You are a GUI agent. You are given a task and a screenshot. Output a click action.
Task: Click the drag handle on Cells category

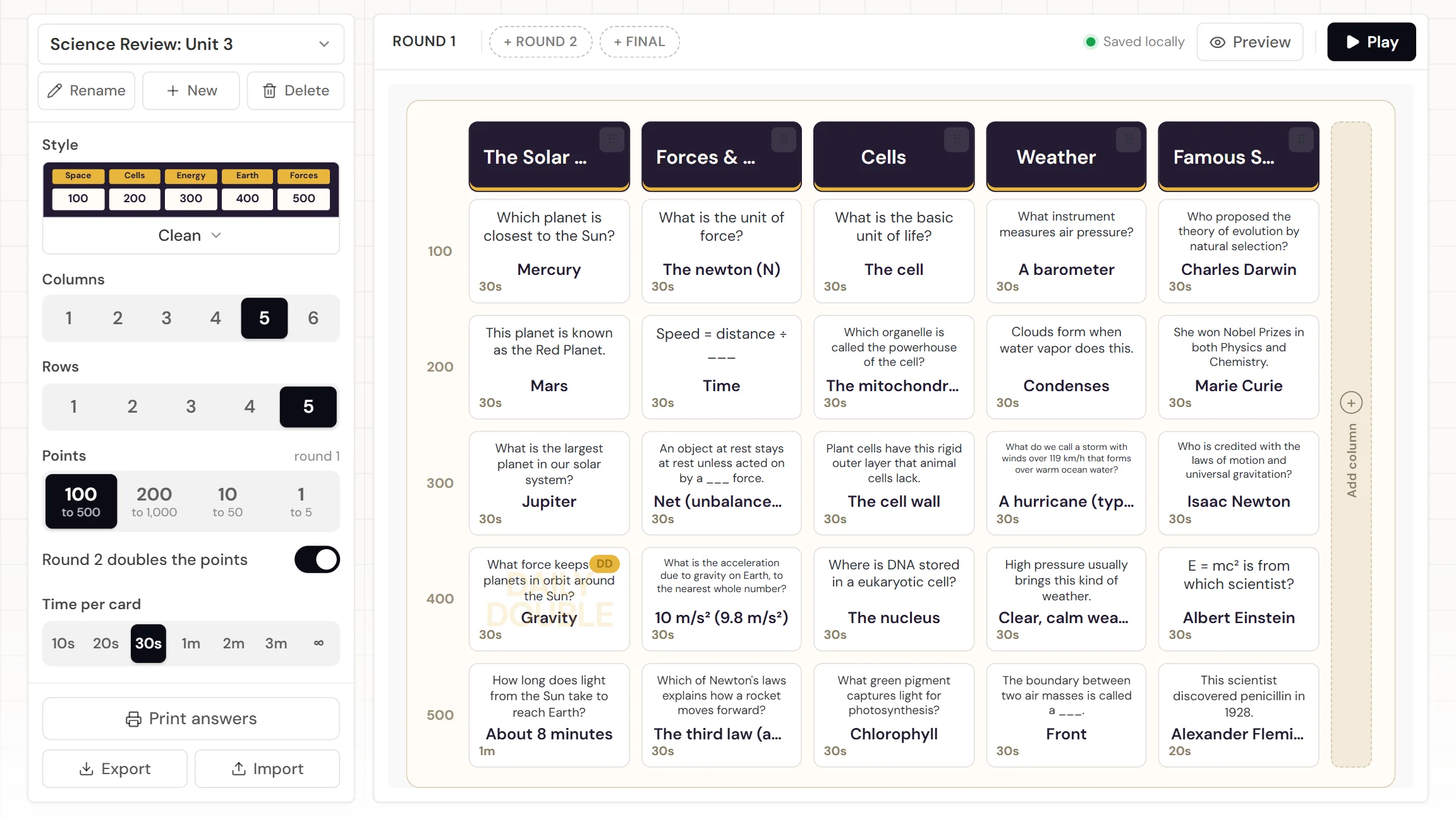[956, 139]
